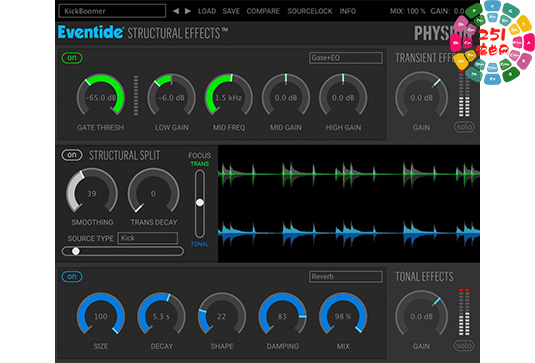Click the MIX: 100 % value

(407, 11)
